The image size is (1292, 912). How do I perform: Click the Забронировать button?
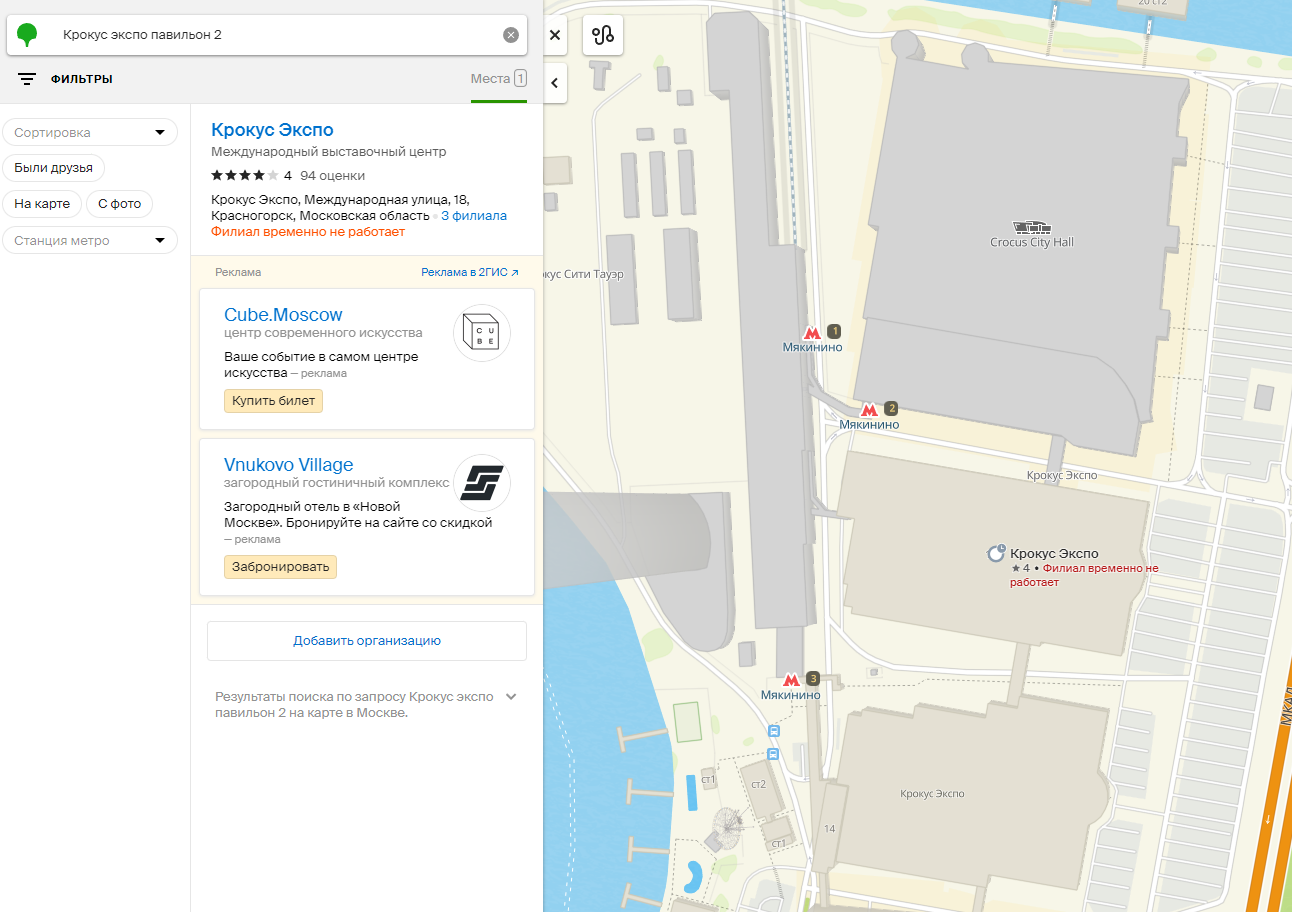(x=280, y=567)
